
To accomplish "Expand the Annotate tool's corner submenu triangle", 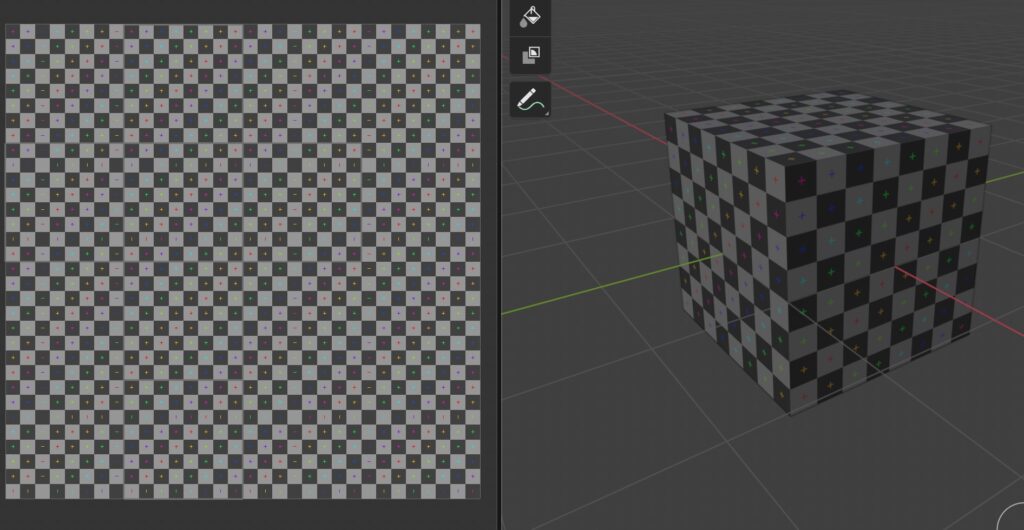I will click(x=546, y=114).
